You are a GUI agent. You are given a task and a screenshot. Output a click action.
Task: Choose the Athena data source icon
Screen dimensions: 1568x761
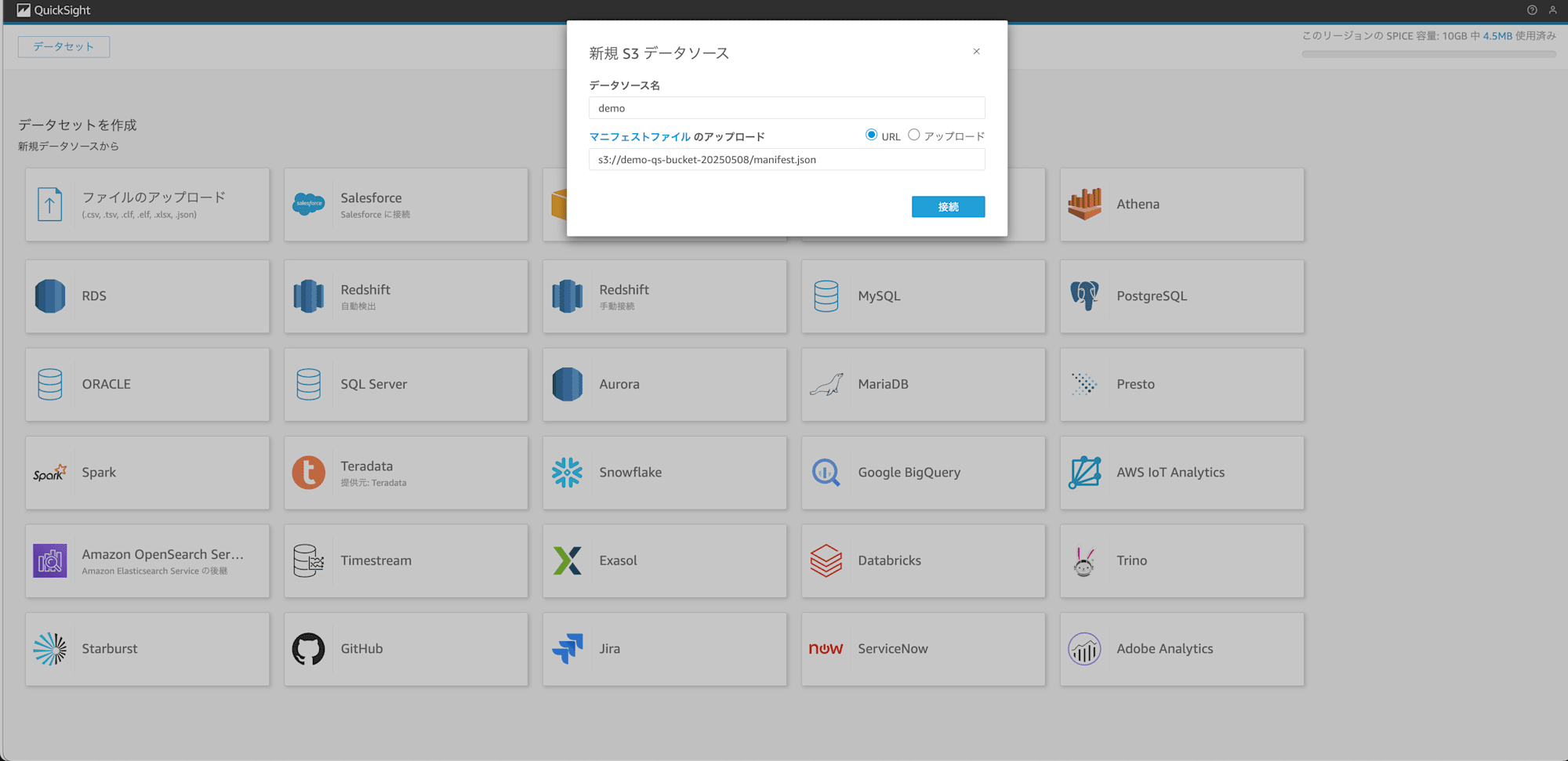[x=1084, y=204]
